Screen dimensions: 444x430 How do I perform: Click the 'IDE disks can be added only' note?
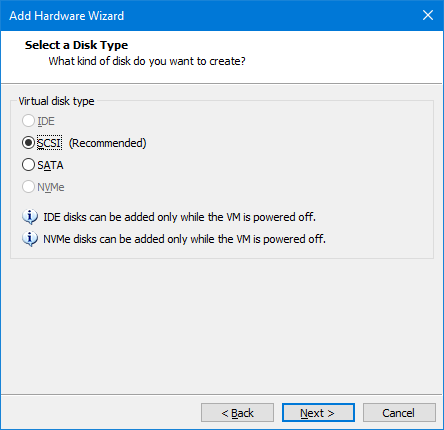pos(179,217)
